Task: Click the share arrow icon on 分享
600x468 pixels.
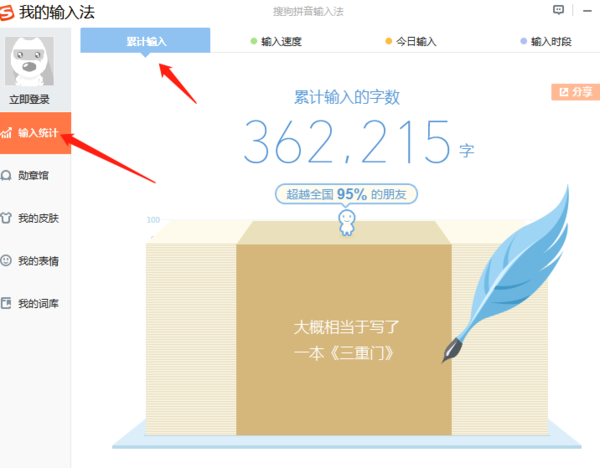Action: click(x=564, y=92)
